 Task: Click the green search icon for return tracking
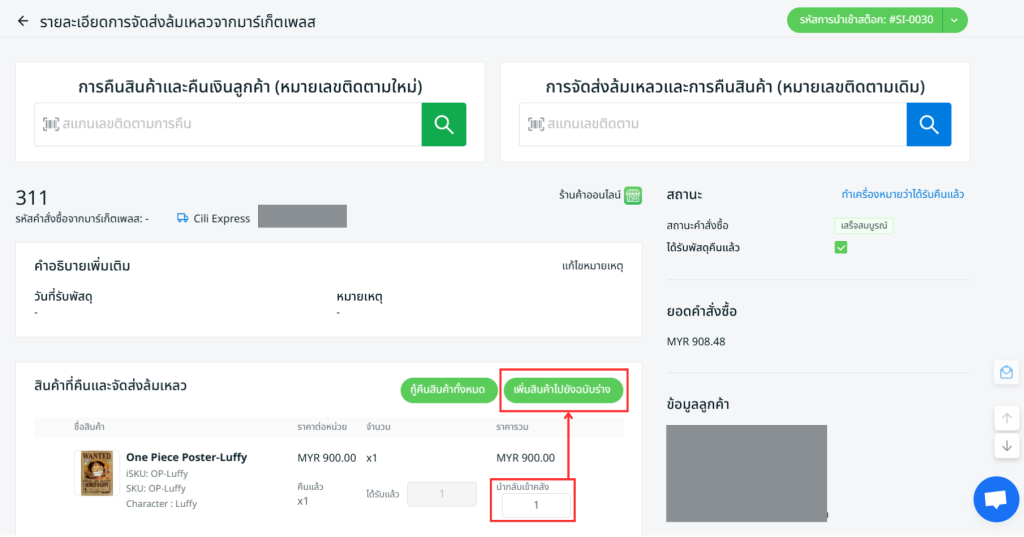click(443, 125)
